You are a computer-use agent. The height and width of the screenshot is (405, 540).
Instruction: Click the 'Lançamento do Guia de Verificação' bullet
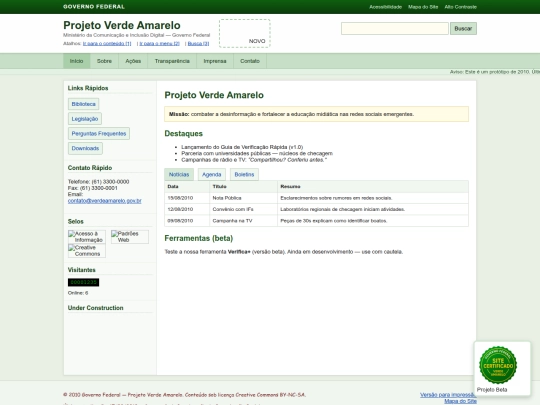(x=242, y=147)
